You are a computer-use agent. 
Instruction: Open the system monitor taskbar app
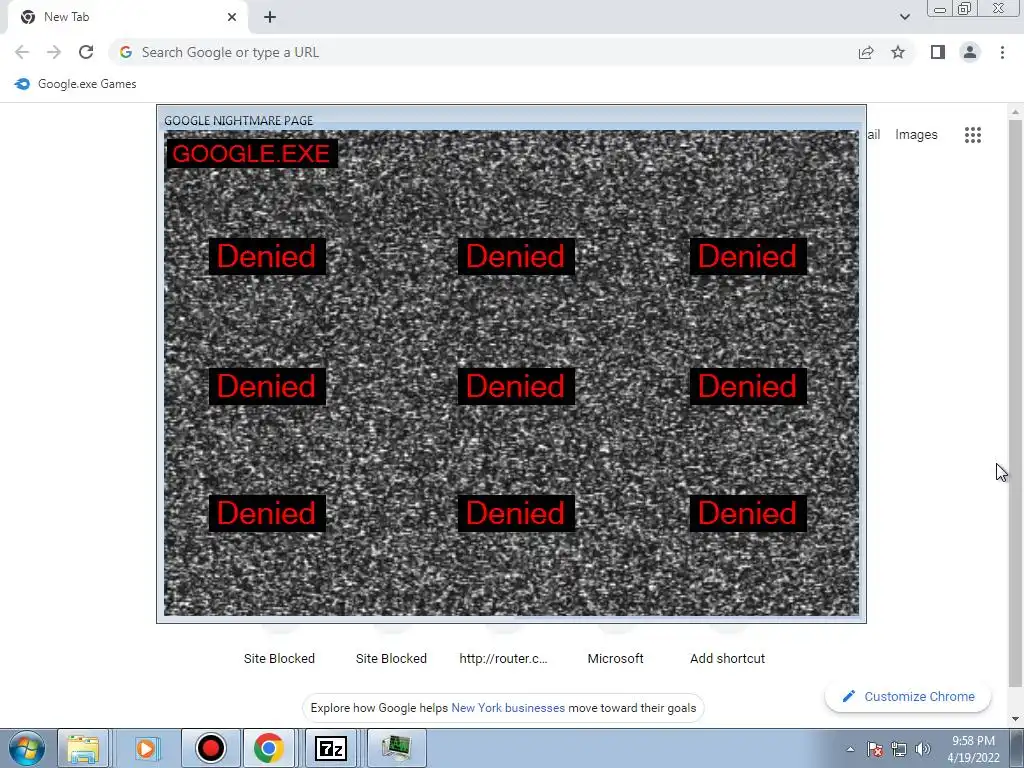point(396,748)
